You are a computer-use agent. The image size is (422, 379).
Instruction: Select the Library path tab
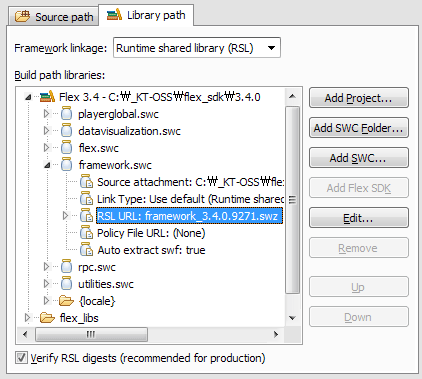coord(146,15)
